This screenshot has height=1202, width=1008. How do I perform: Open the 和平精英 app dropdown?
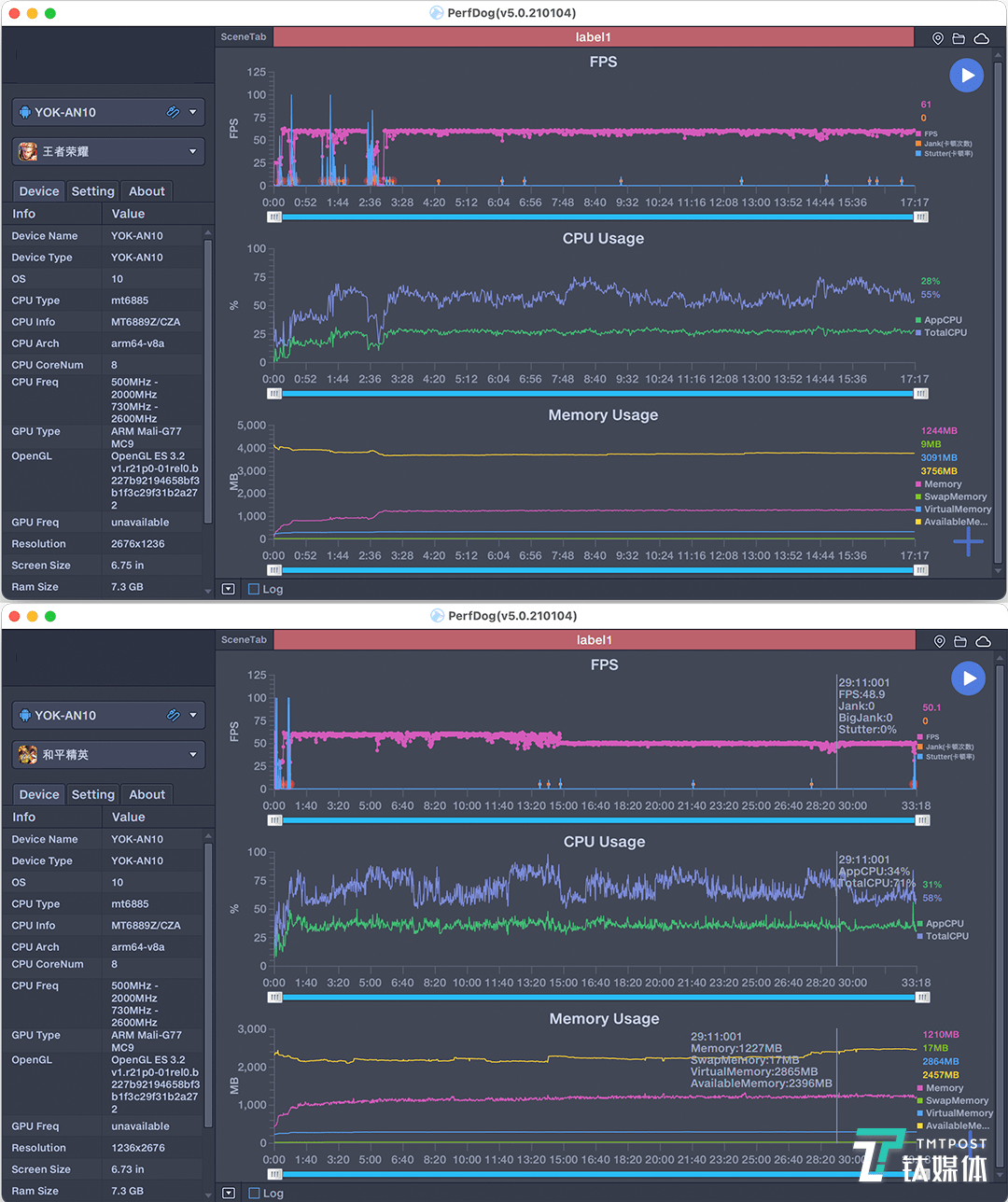pos(108,754)
